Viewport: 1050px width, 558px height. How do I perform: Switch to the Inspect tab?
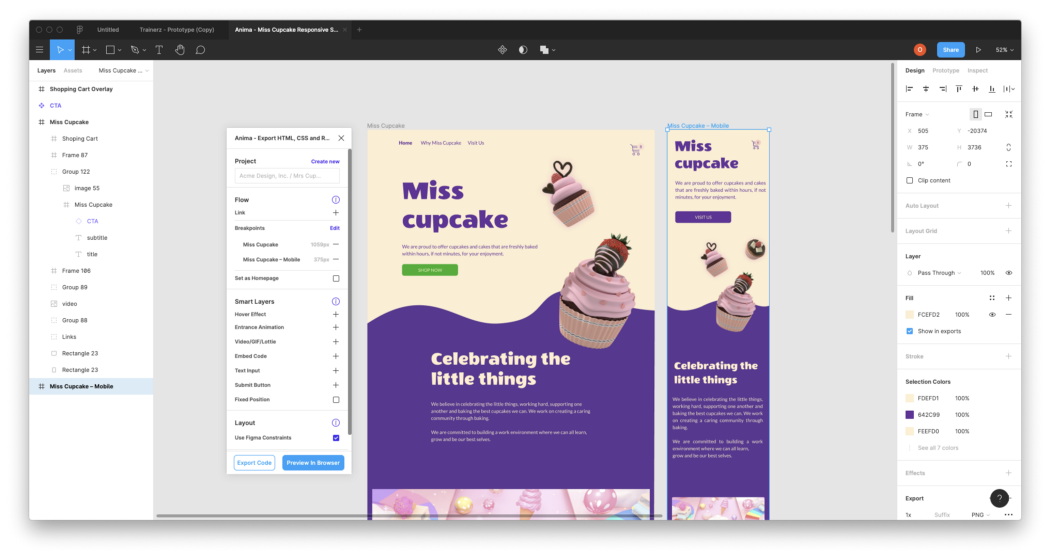[977, 70]
